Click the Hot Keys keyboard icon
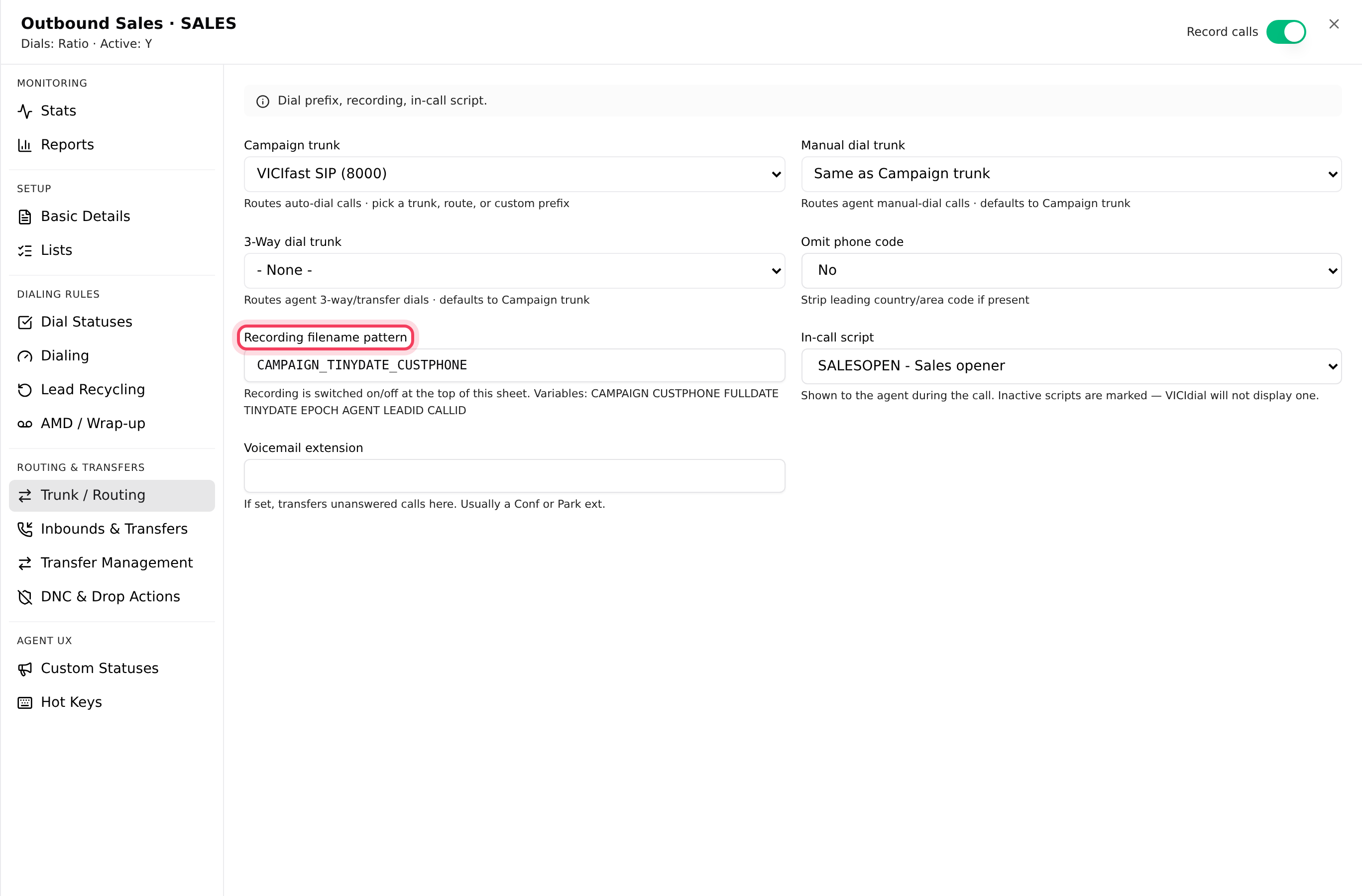The height and width of the screenshot is (896, 1362). click(x=24, y=702)
